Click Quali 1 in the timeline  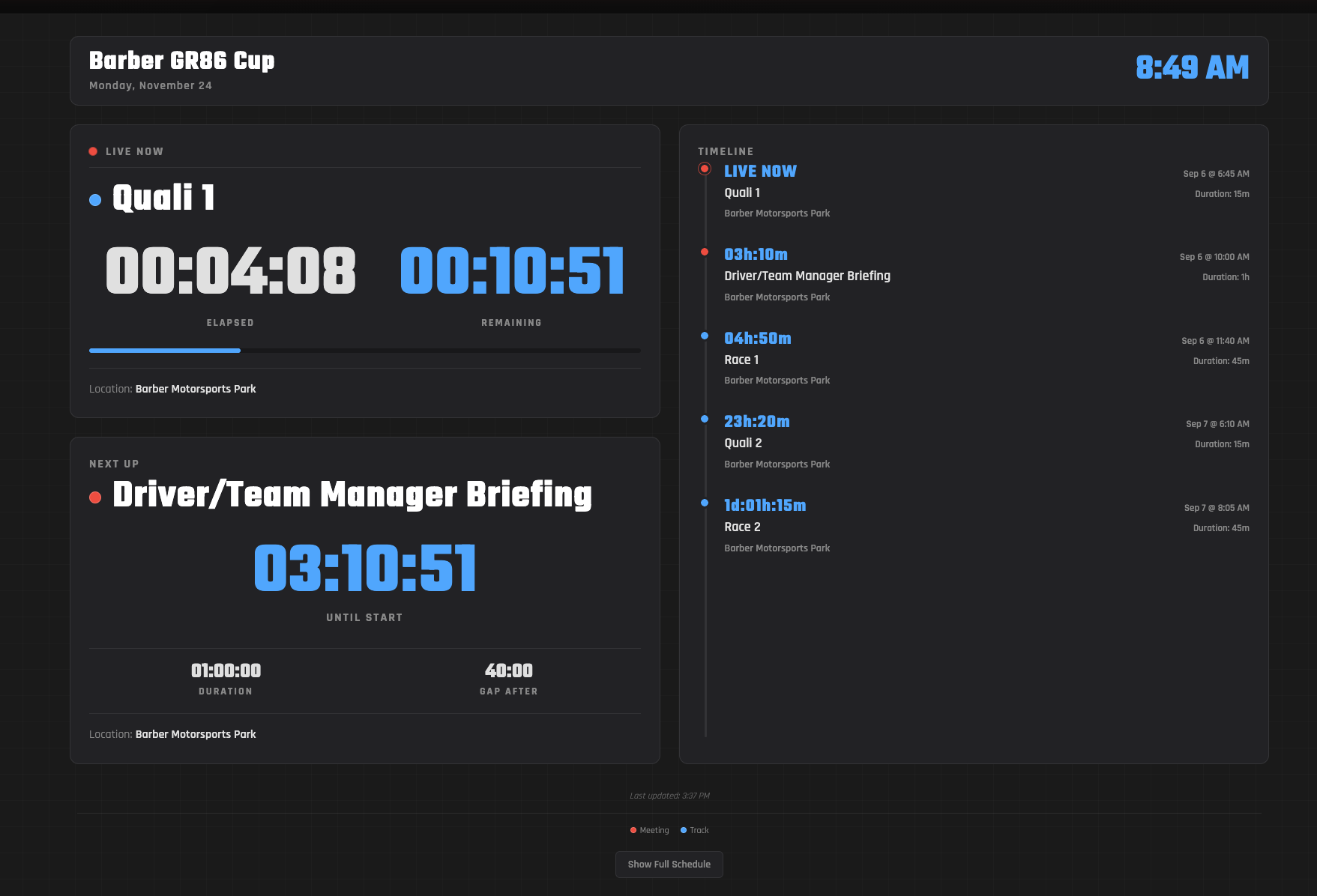[x=742, y=193]
